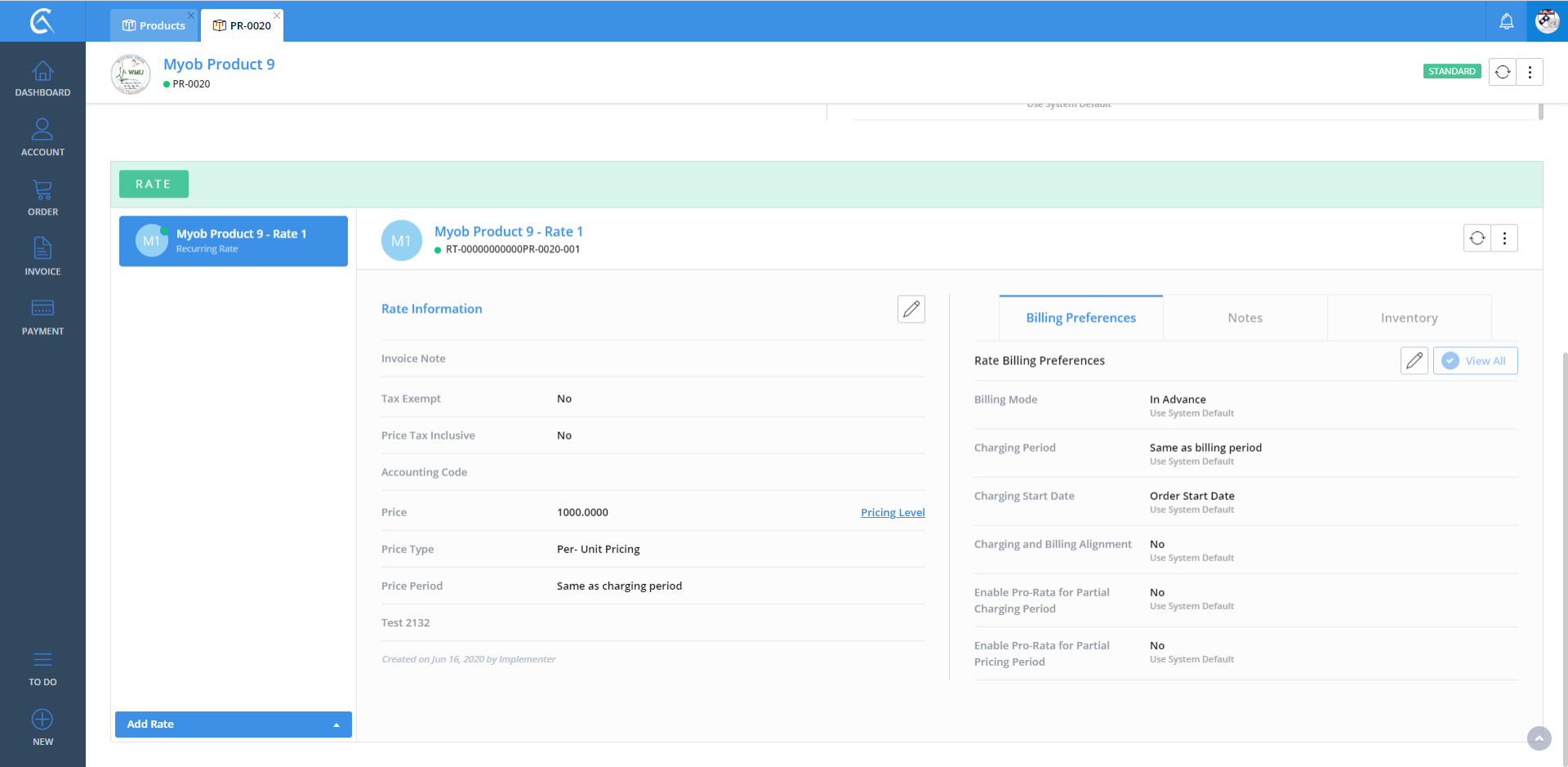Screen dimensions: 1568x767
Task: Switch to the Notes tab
Action: pos(1245,318)
